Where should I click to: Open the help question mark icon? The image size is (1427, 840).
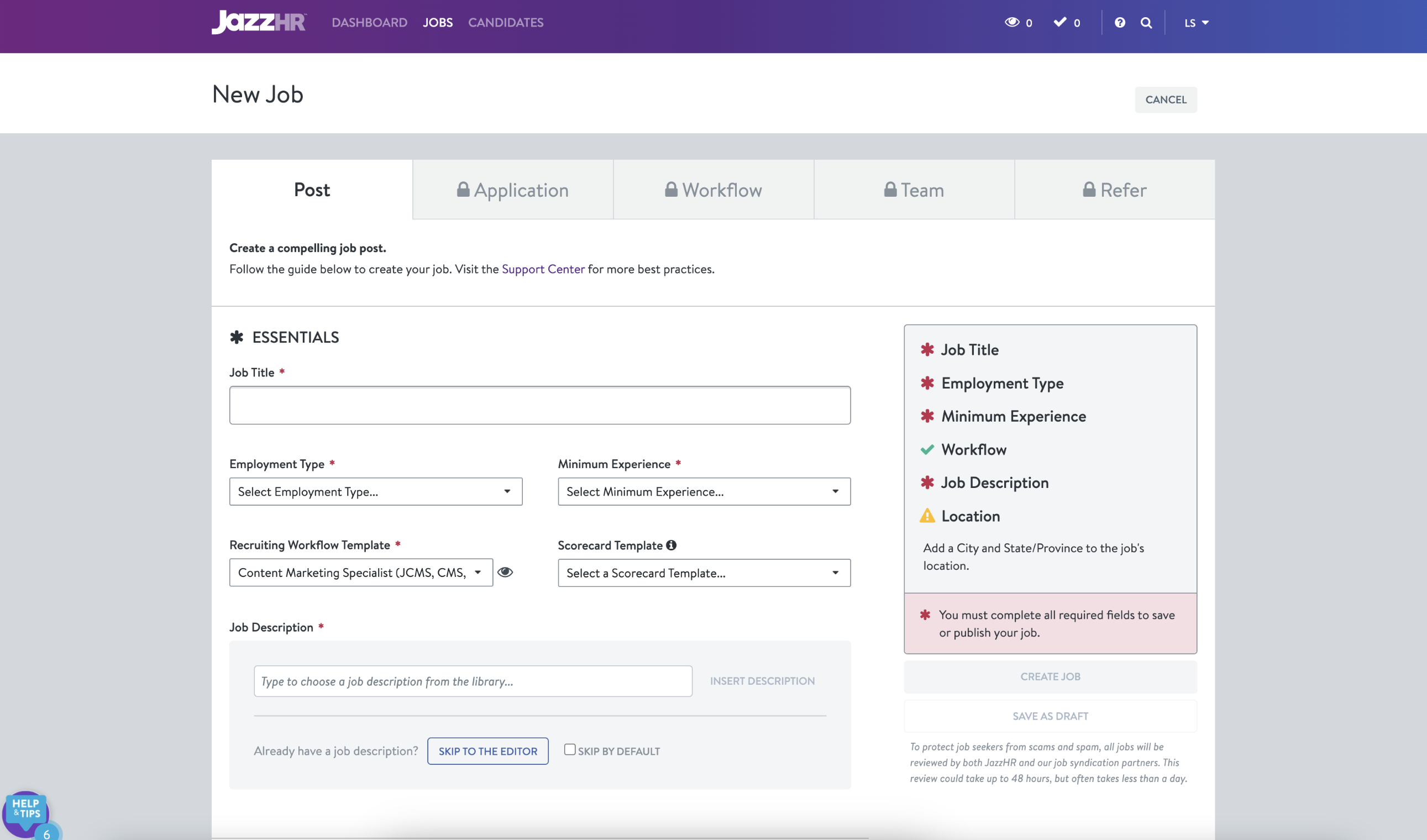point(1120,23)
